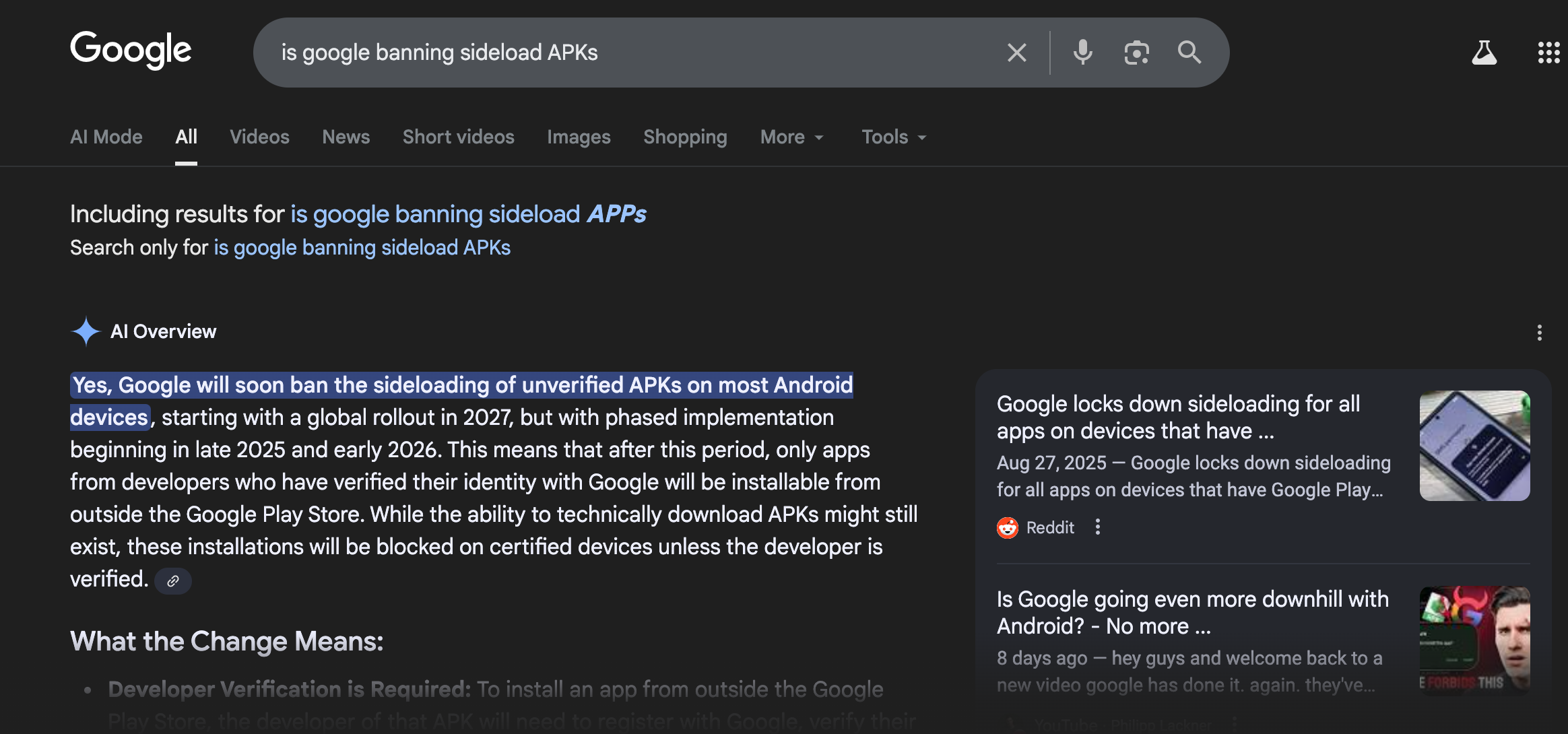The image size is (1568, 734).
Task: Open Google Lens image search icon
Action: point(1136,53)
